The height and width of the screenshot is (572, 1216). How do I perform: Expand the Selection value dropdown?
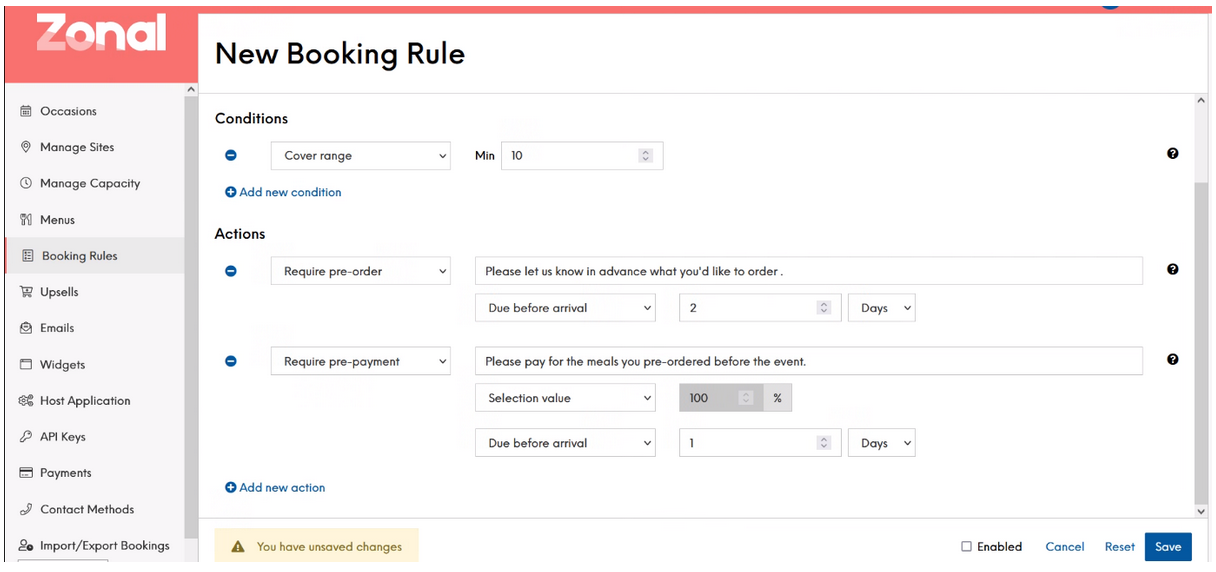(x=565, y=398)
